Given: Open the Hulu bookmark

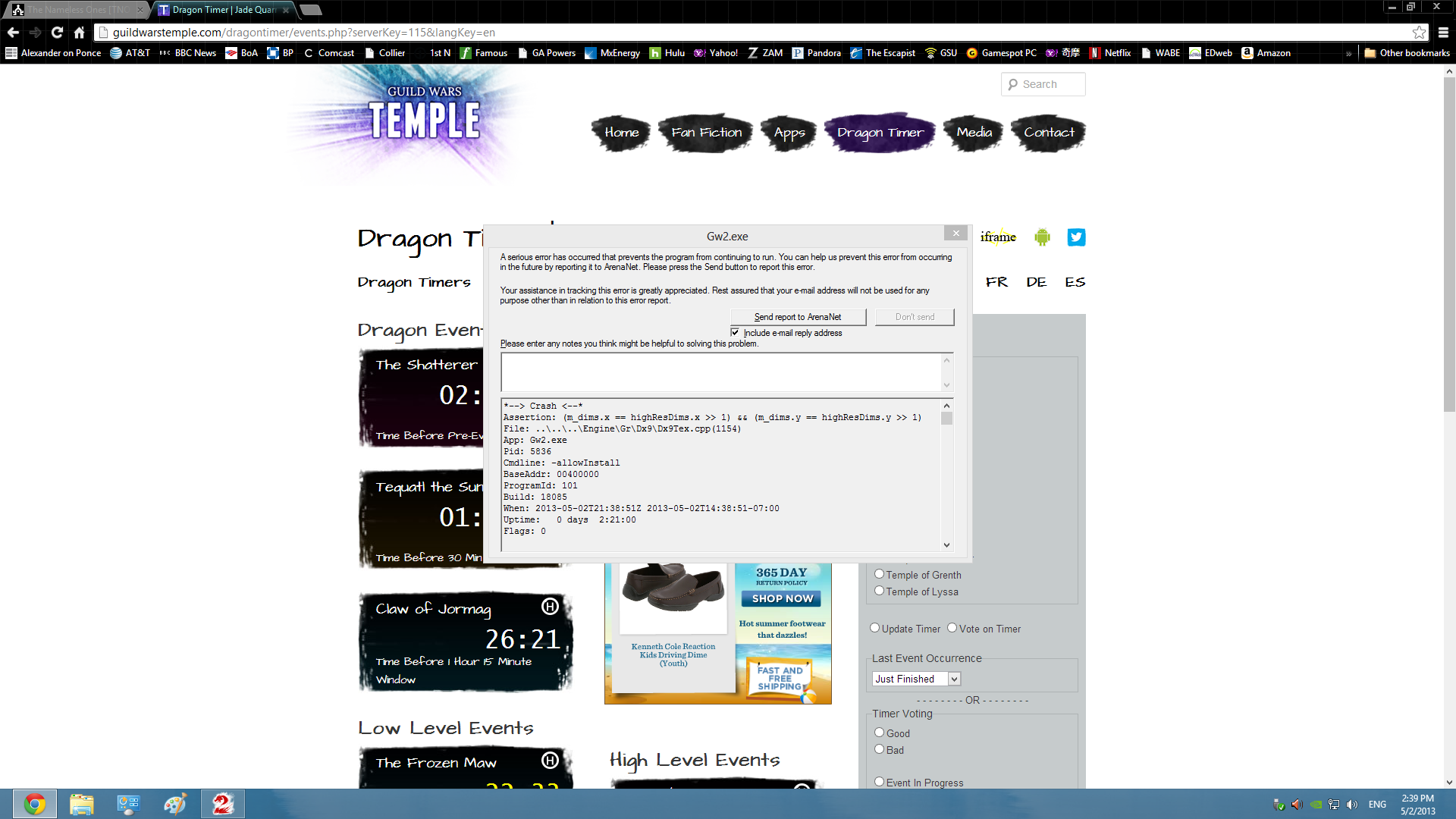Looking at the screenshot, I should coord(667,53).
